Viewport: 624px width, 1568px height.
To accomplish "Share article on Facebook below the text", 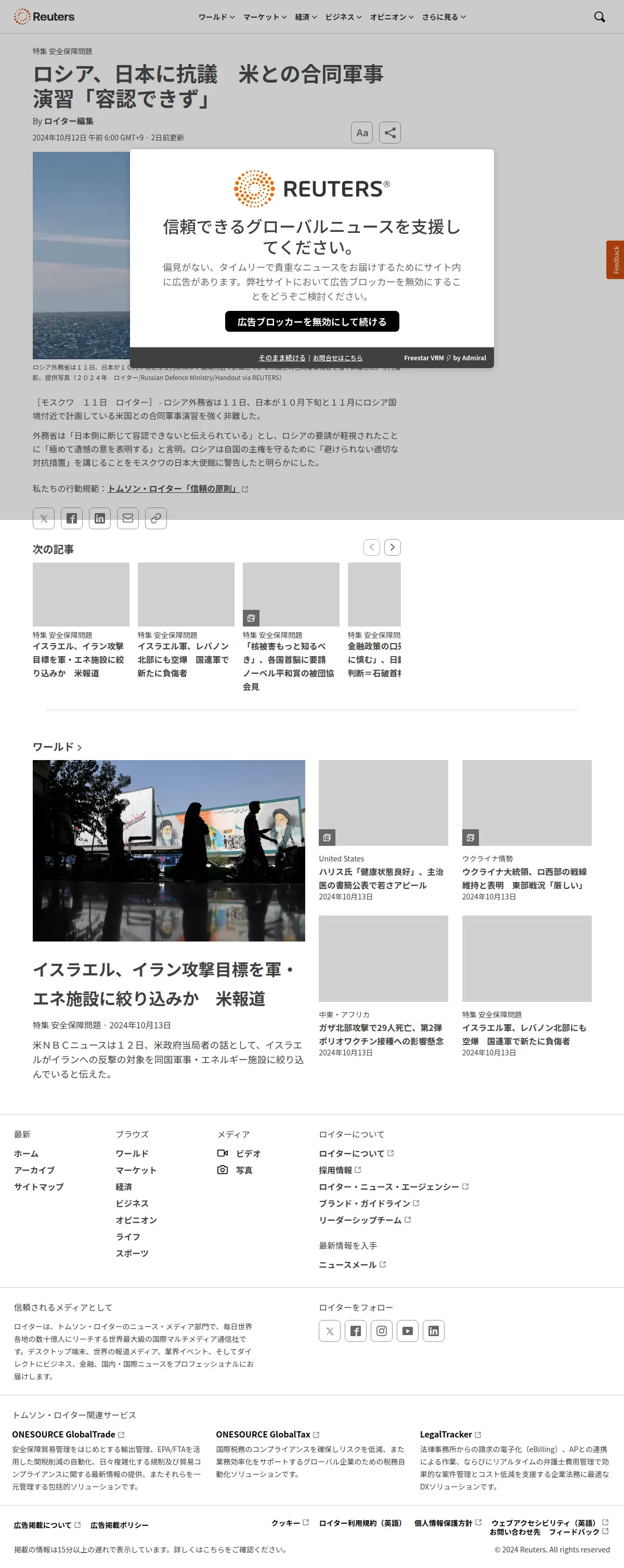I will tap(72, 518).
